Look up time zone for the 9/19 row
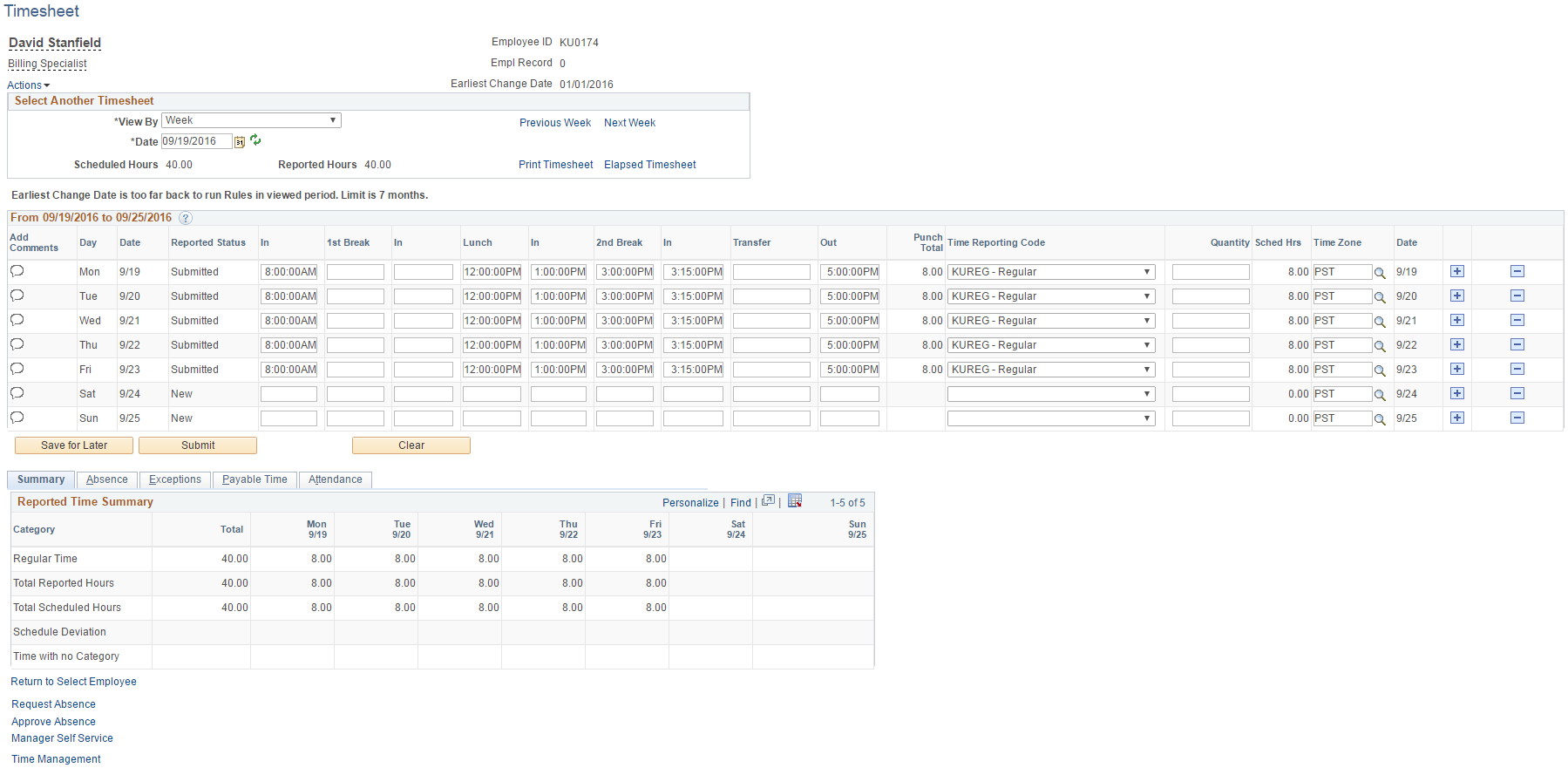 (x=1380, y=273)
